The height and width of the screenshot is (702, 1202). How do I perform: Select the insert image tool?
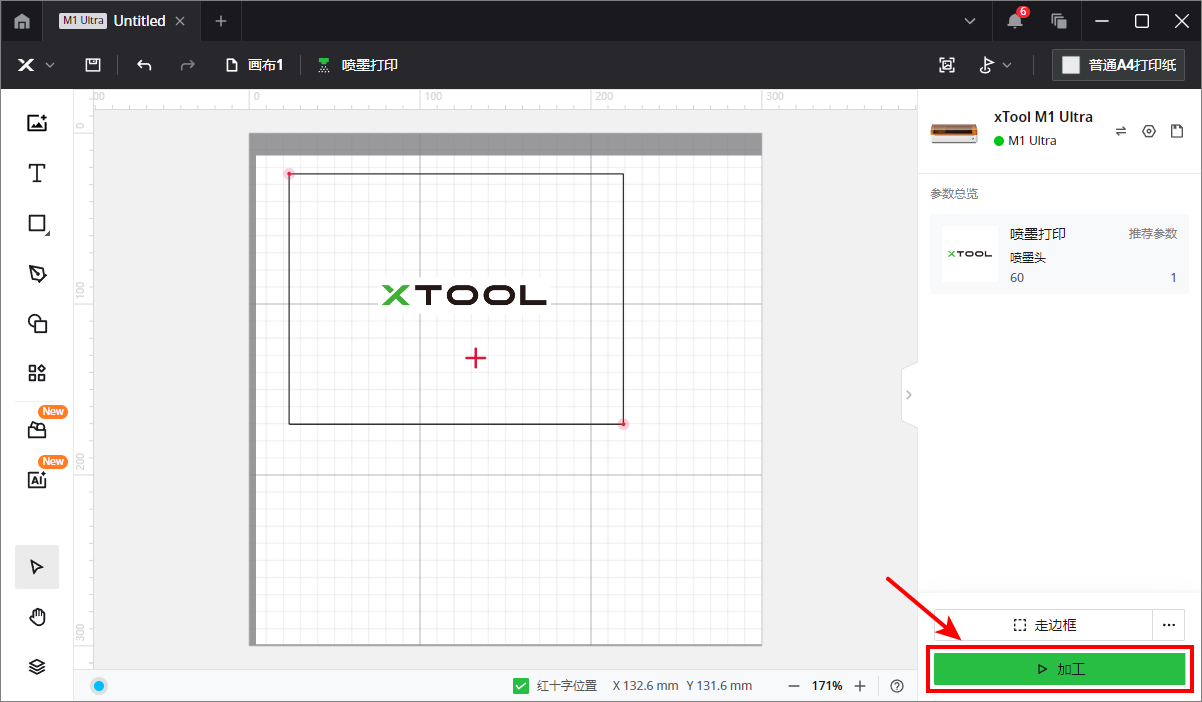(37, 123)
